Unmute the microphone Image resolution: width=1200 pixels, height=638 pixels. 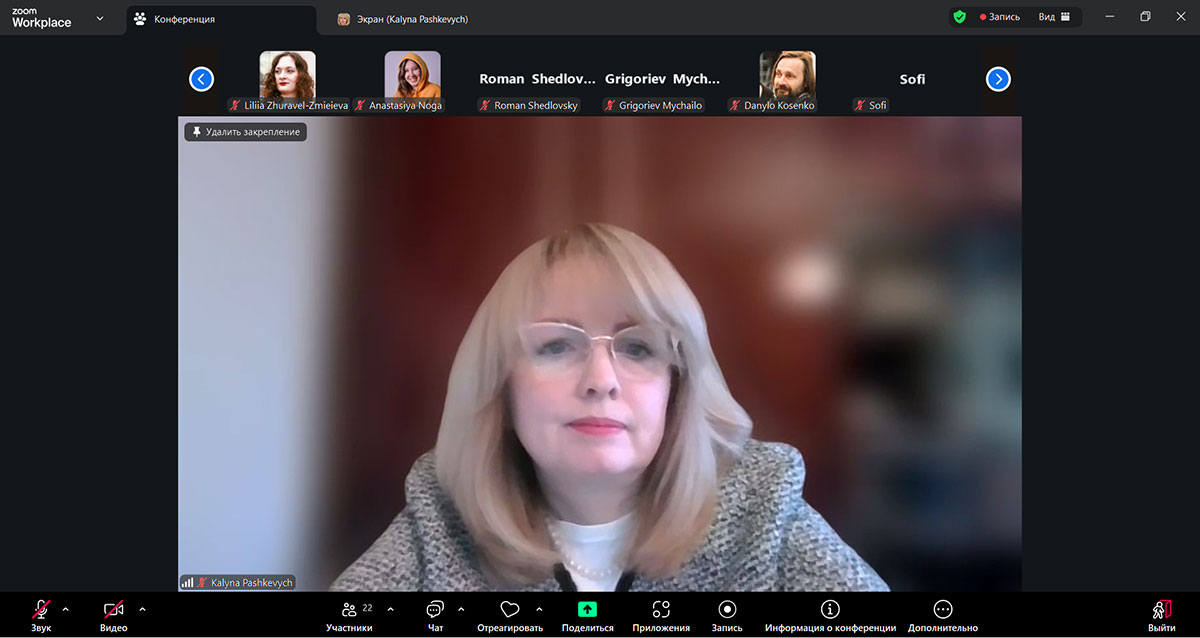click(41, 609)
